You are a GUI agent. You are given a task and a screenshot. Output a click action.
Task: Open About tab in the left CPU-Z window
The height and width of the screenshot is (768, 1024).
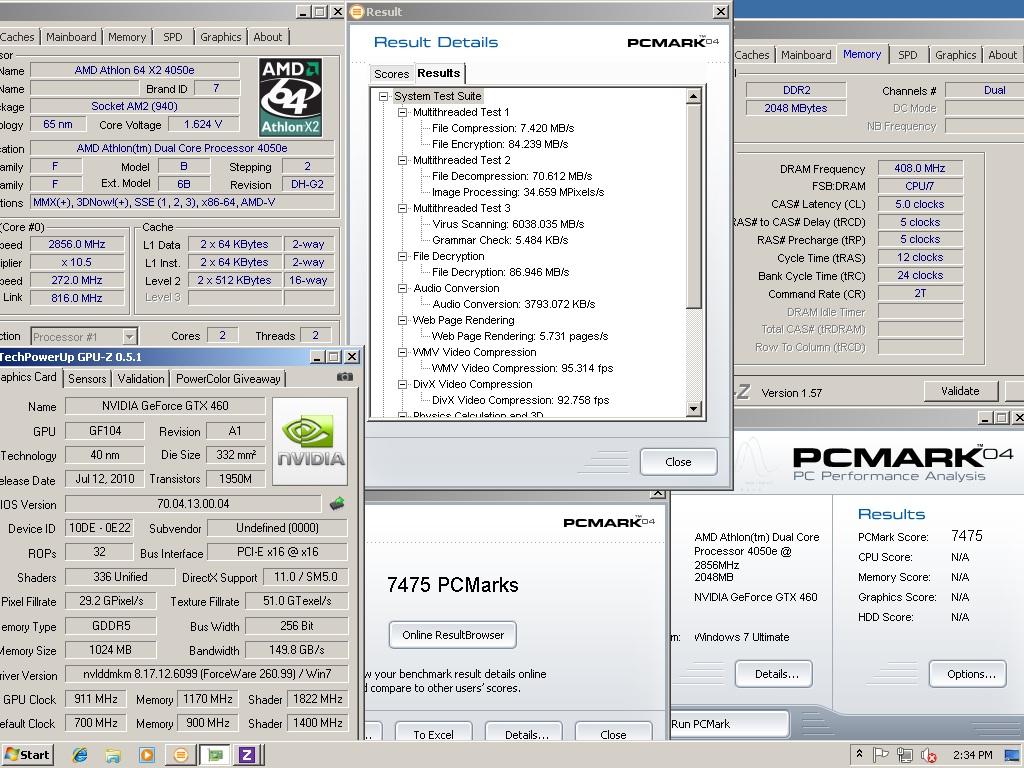coord(268,37)
